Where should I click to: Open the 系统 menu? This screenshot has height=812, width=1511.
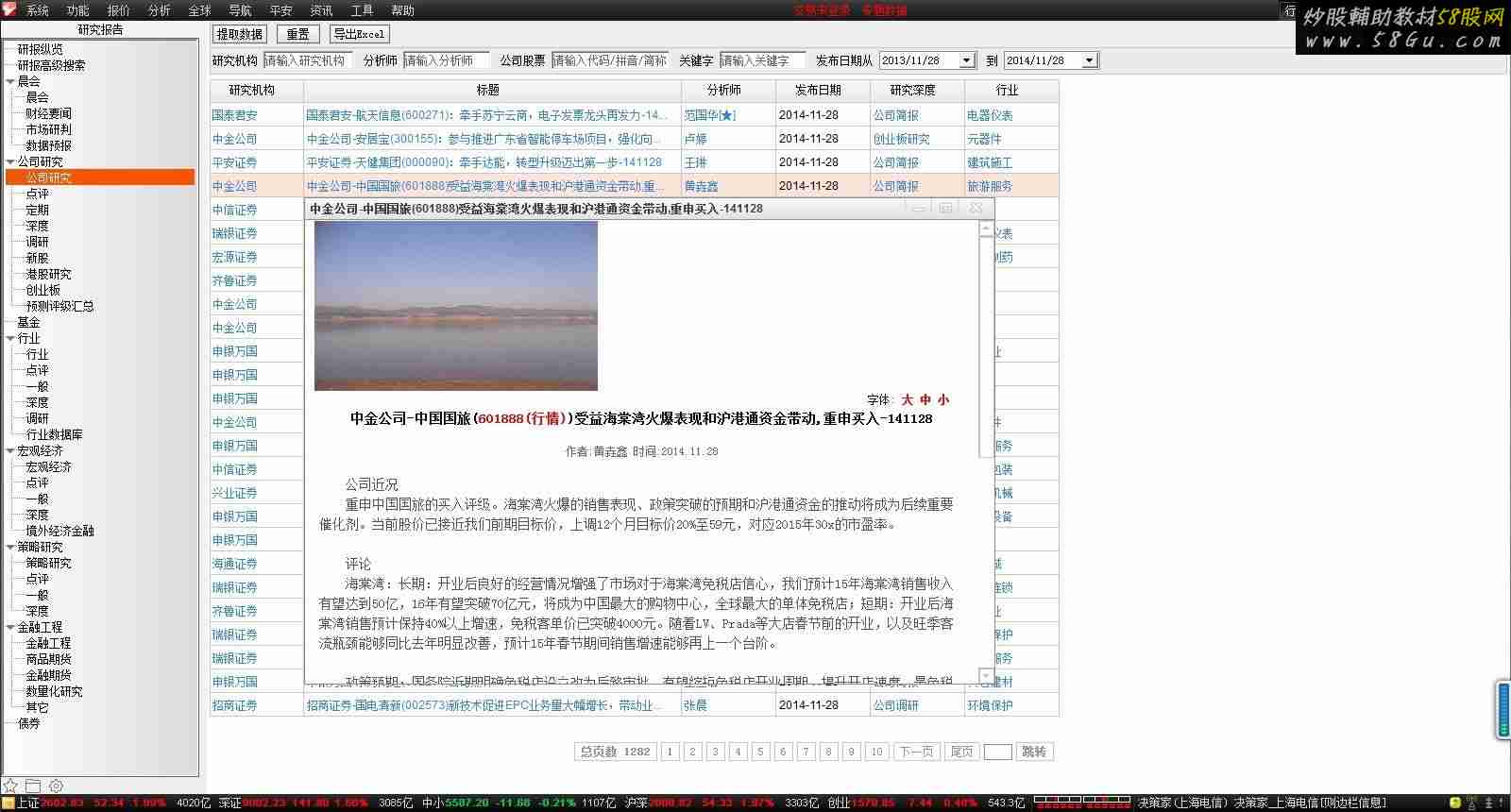tap(38, 10)
